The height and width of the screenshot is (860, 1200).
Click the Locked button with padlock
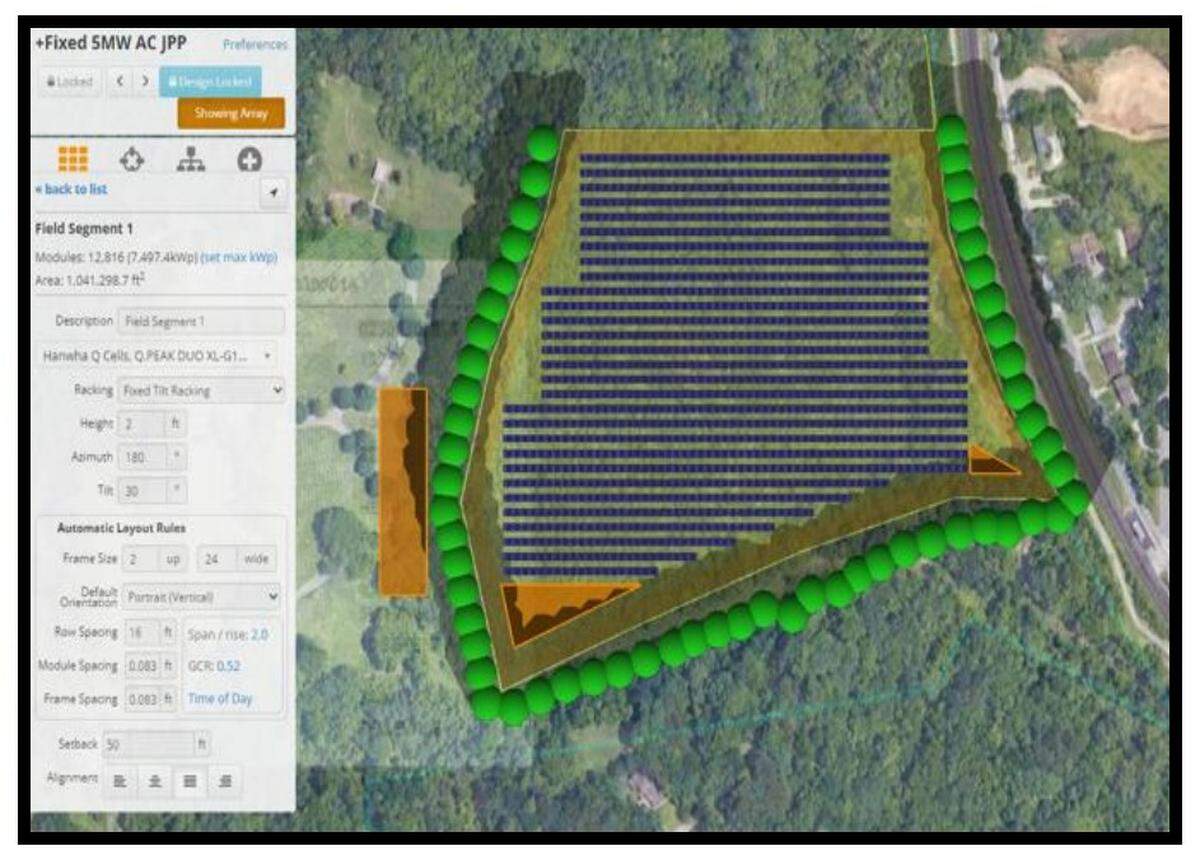tap(69, 82)
